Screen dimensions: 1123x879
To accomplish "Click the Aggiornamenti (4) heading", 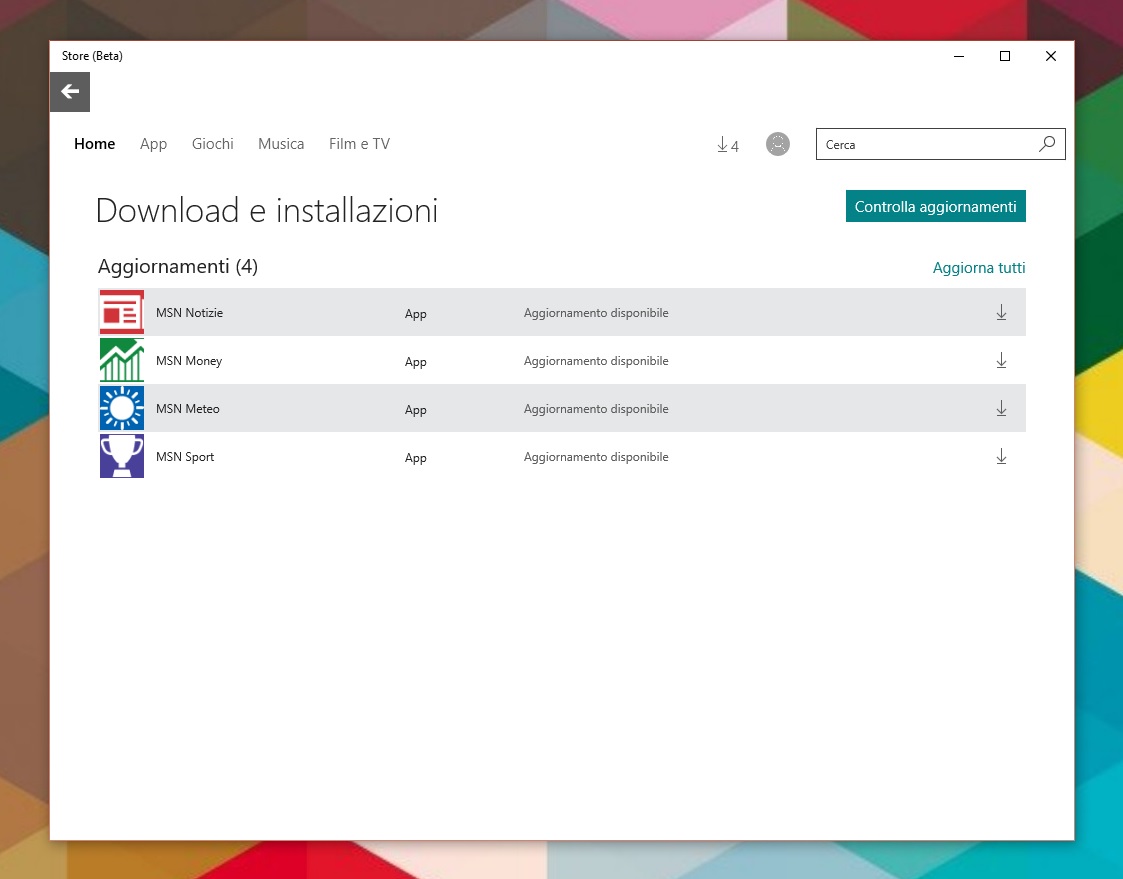I will (x=178, y=266).
